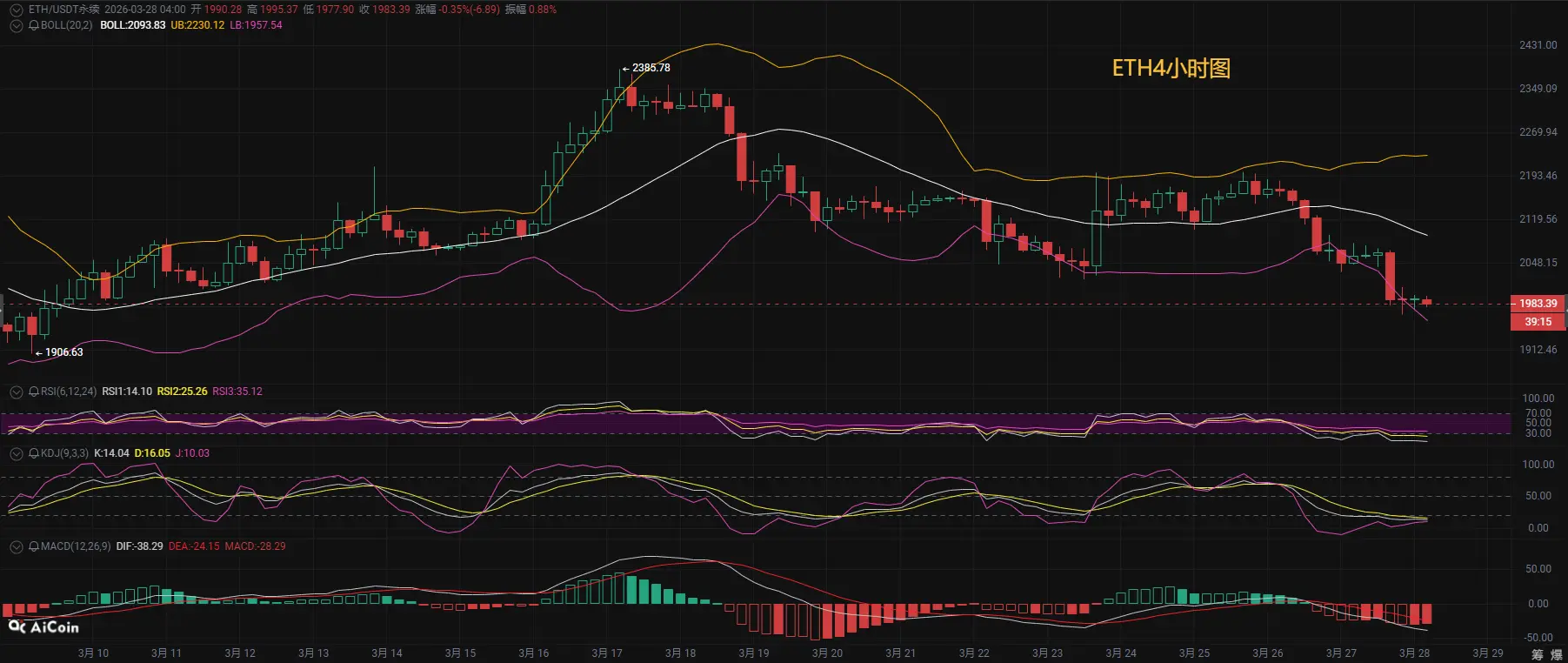The height and width of the screenshot is (663, 1568).
Task: Open MACD(12,26,9) indicator settings label
Action: tap(76, 546)
